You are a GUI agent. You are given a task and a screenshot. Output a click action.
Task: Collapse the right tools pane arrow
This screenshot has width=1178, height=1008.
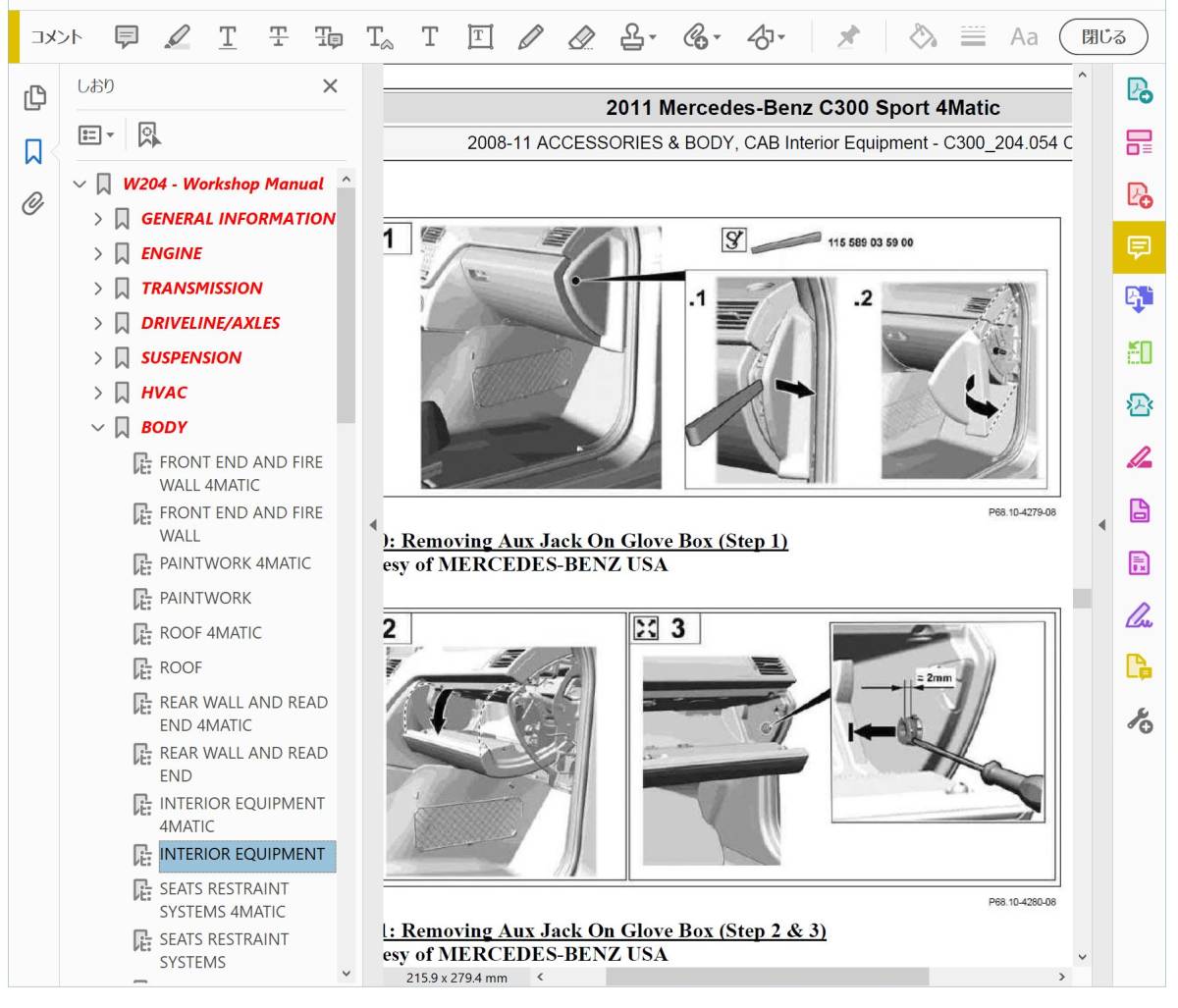coord(1101,525)
